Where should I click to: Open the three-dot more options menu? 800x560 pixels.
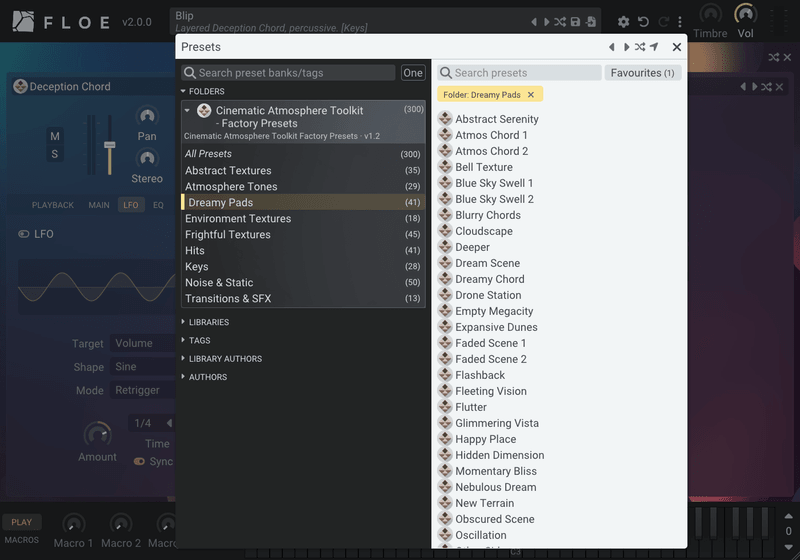(x=680, y=22)
